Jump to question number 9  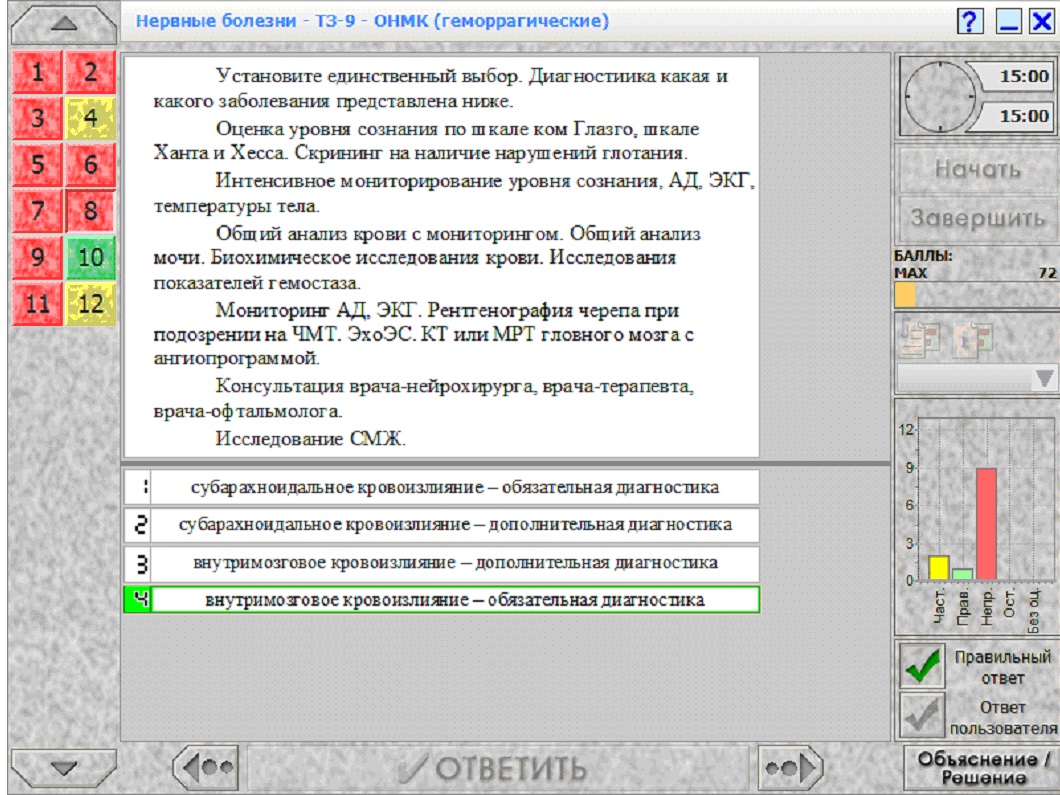tap(38, 258)
